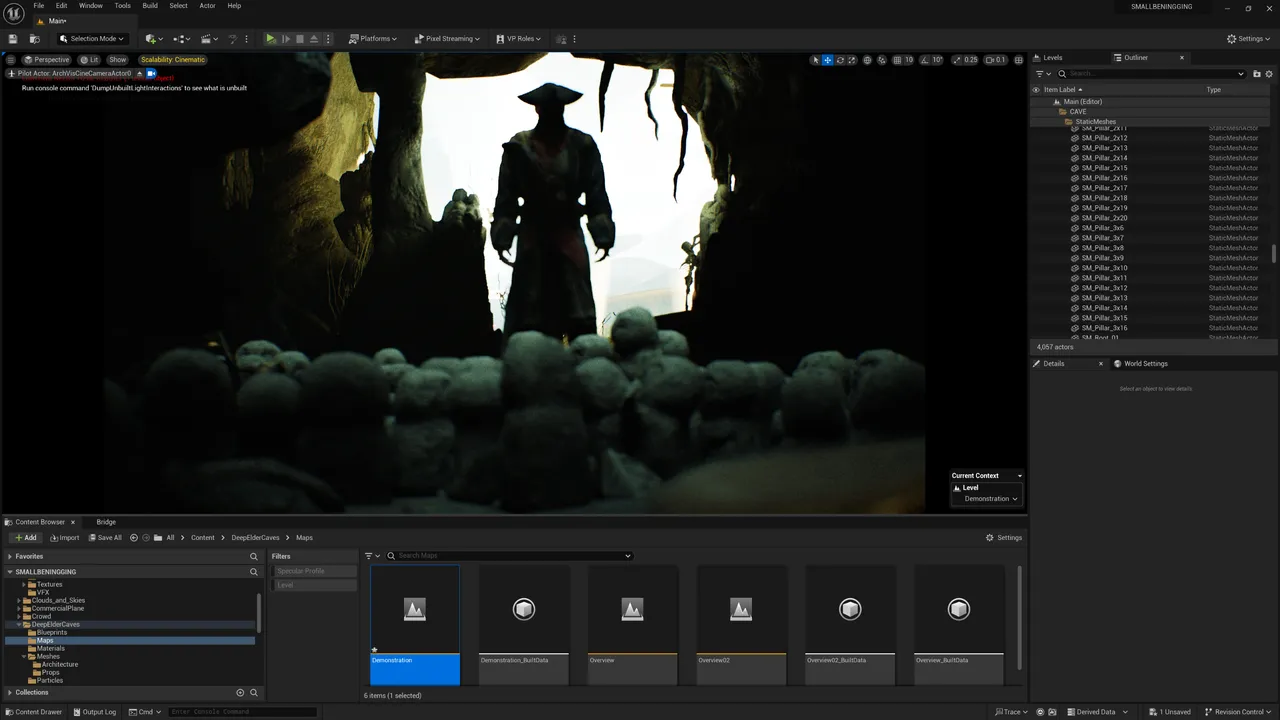Screen dimensions: 1280x720
Task: Select the Overview02 map thumbnail
Action: click(x=741, y=625)
